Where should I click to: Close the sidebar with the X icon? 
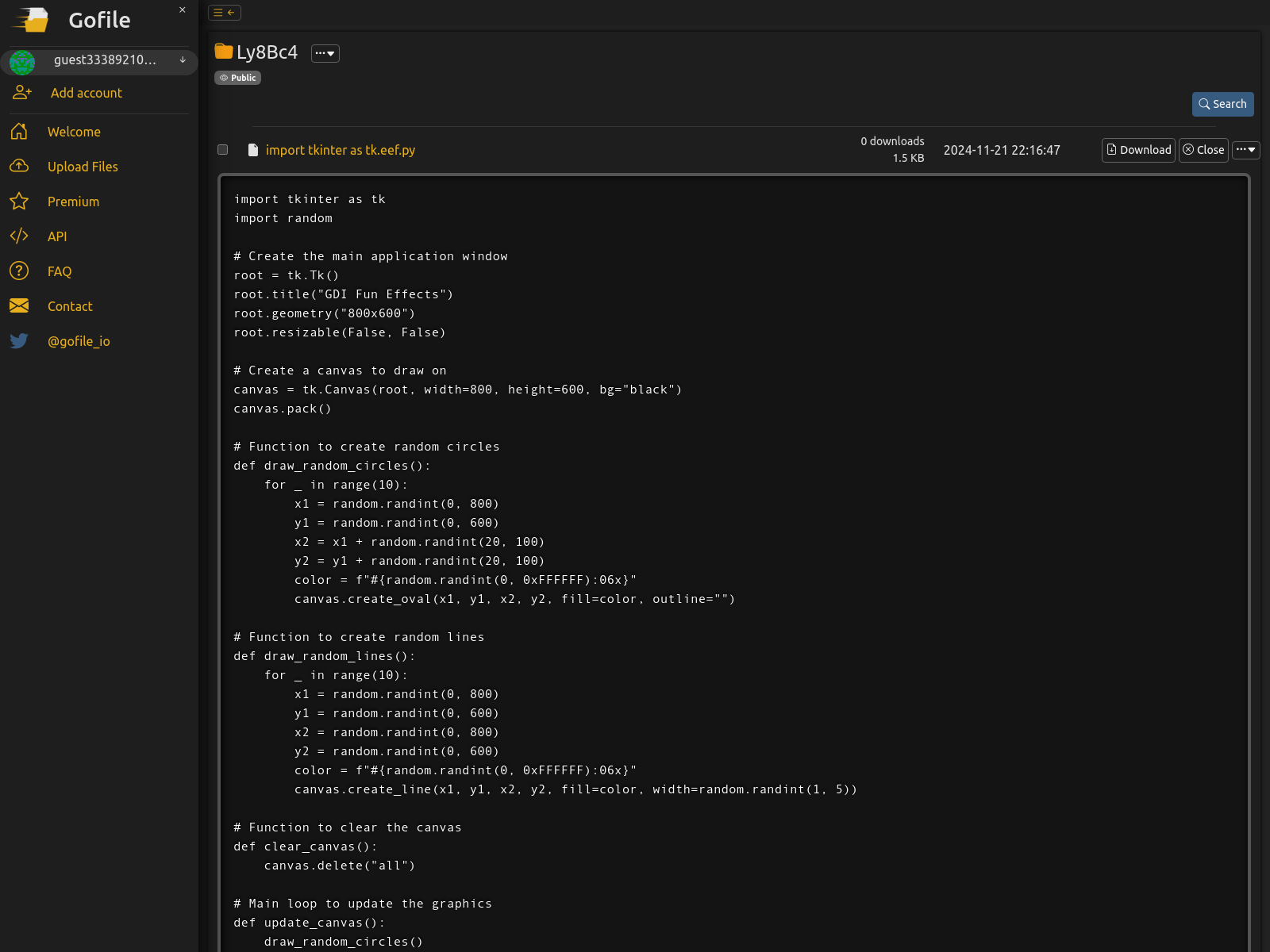pyautogui.click(x=183, y=10)
